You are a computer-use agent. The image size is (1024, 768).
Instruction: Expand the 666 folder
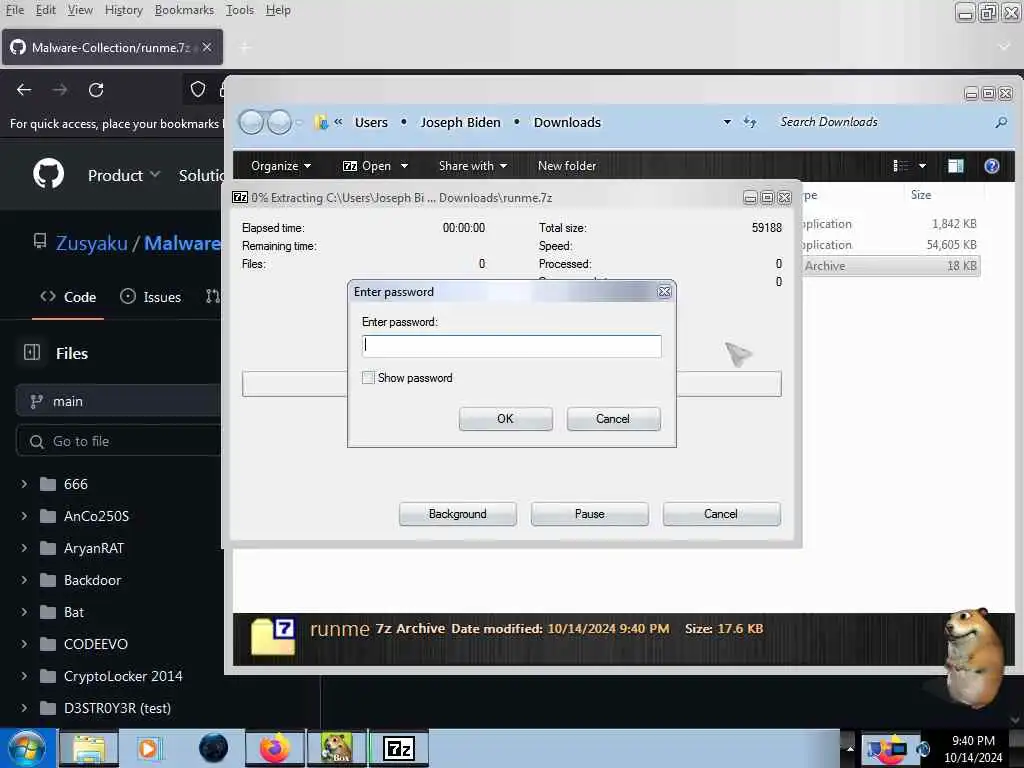(24, 484)
